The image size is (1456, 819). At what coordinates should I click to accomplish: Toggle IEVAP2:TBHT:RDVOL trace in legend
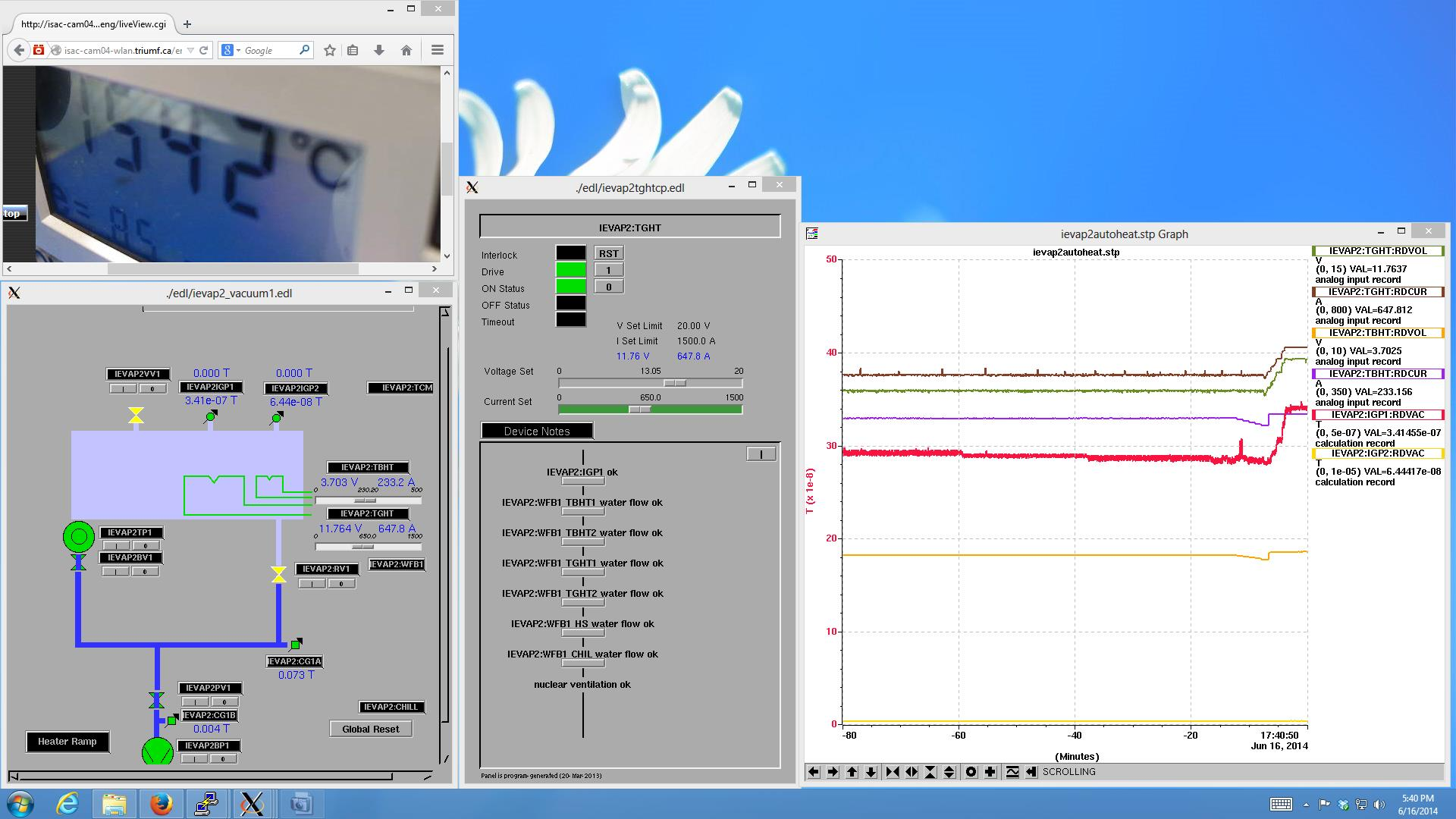[x=1378, y=332]
